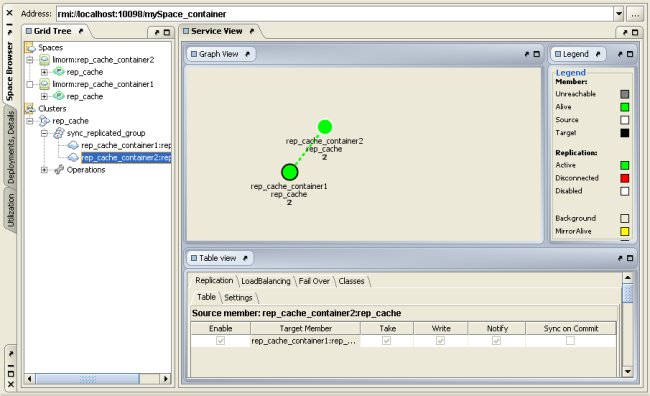The height and width of the screenshot is (396, 650).
Task: Select the Space Browser side tab
Action: 10,71
